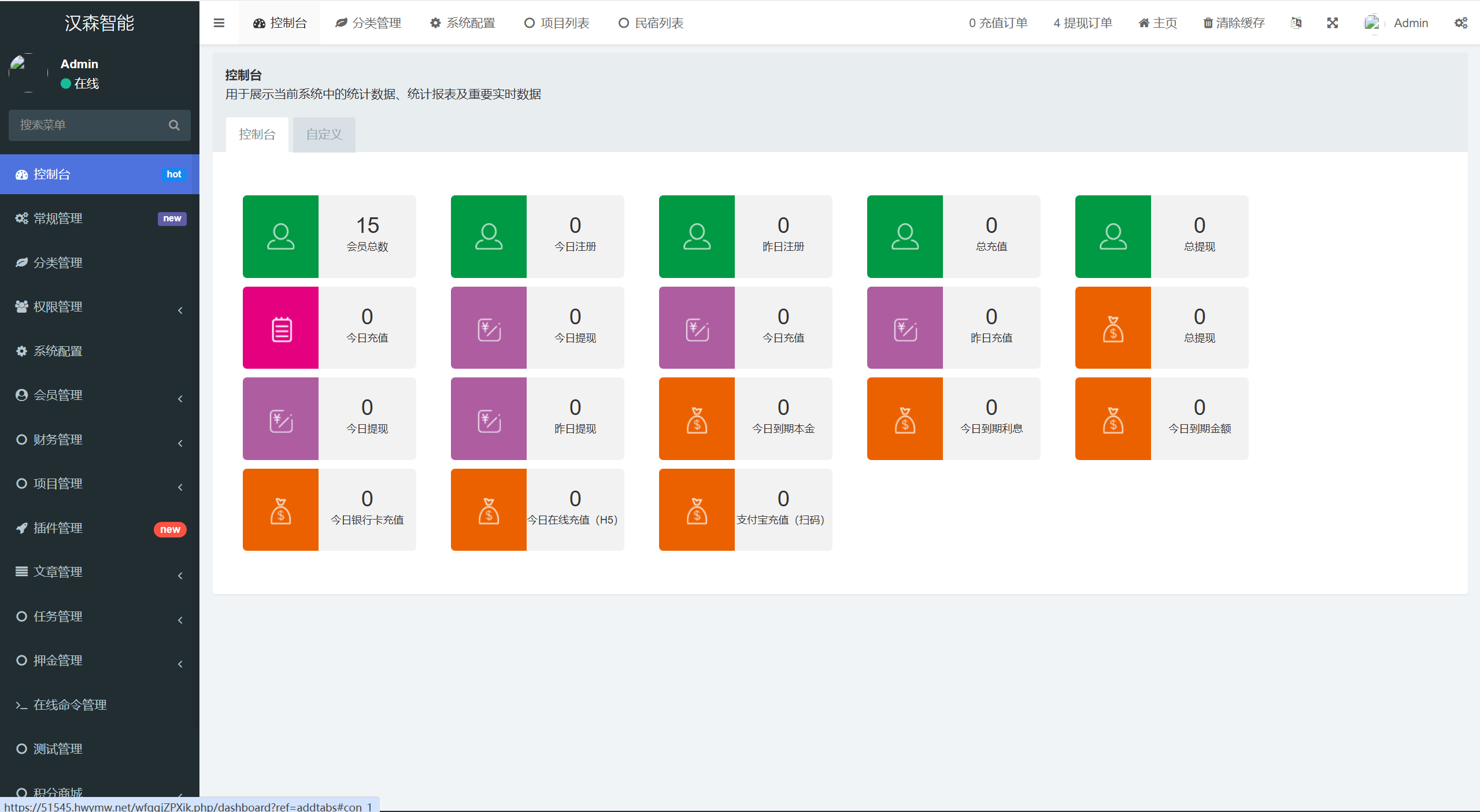
Task: Open the settings gears icon top right
Action: pyautogui.click(x=1461, y=23)
